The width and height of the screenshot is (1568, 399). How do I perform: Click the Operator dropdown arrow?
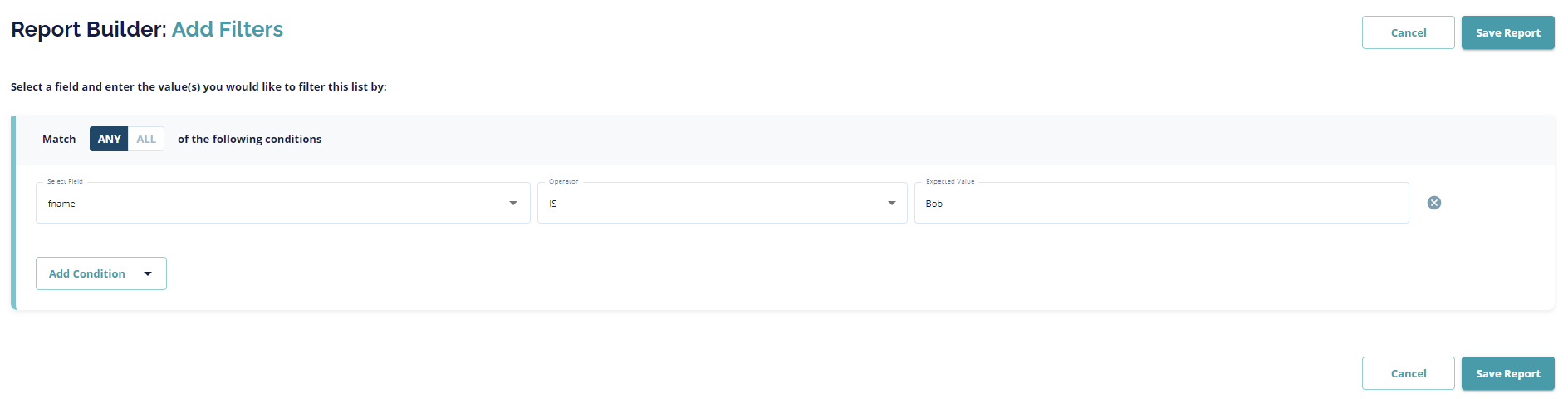892,204
